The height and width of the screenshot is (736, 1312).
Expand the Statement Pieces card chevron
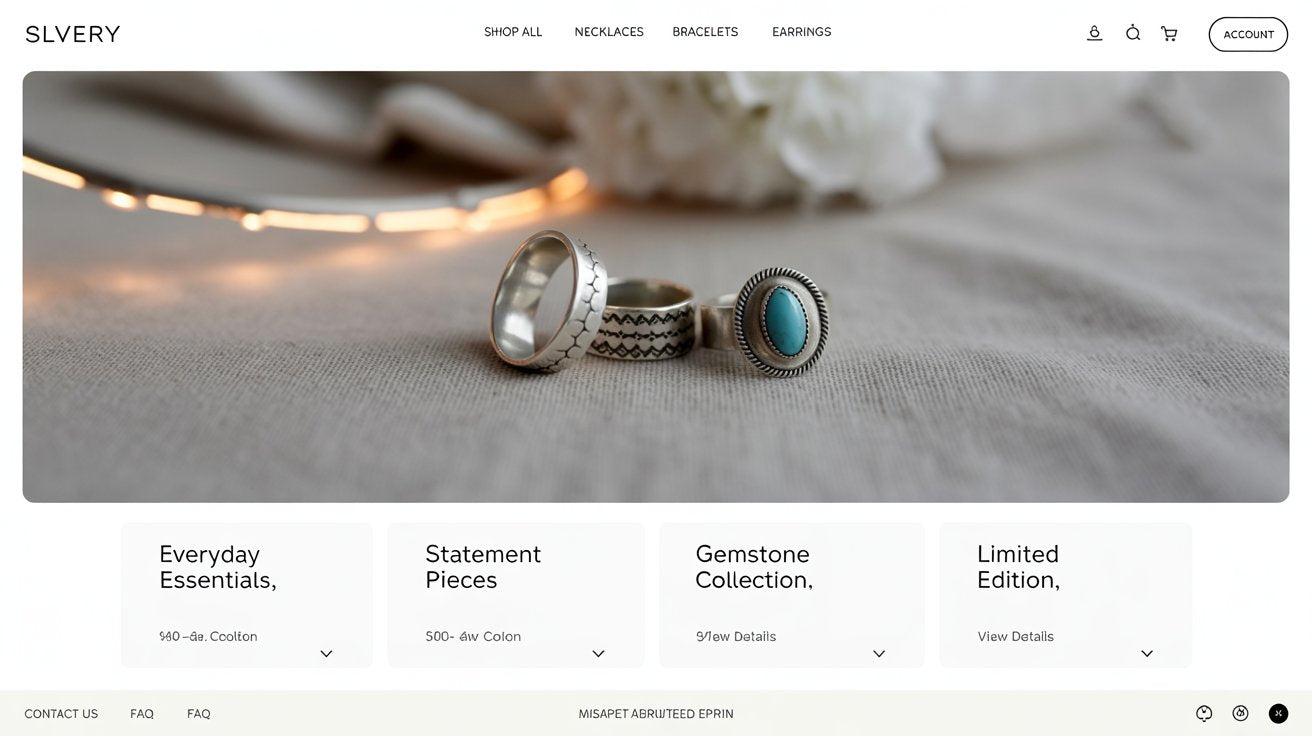[x=598, y=654]
